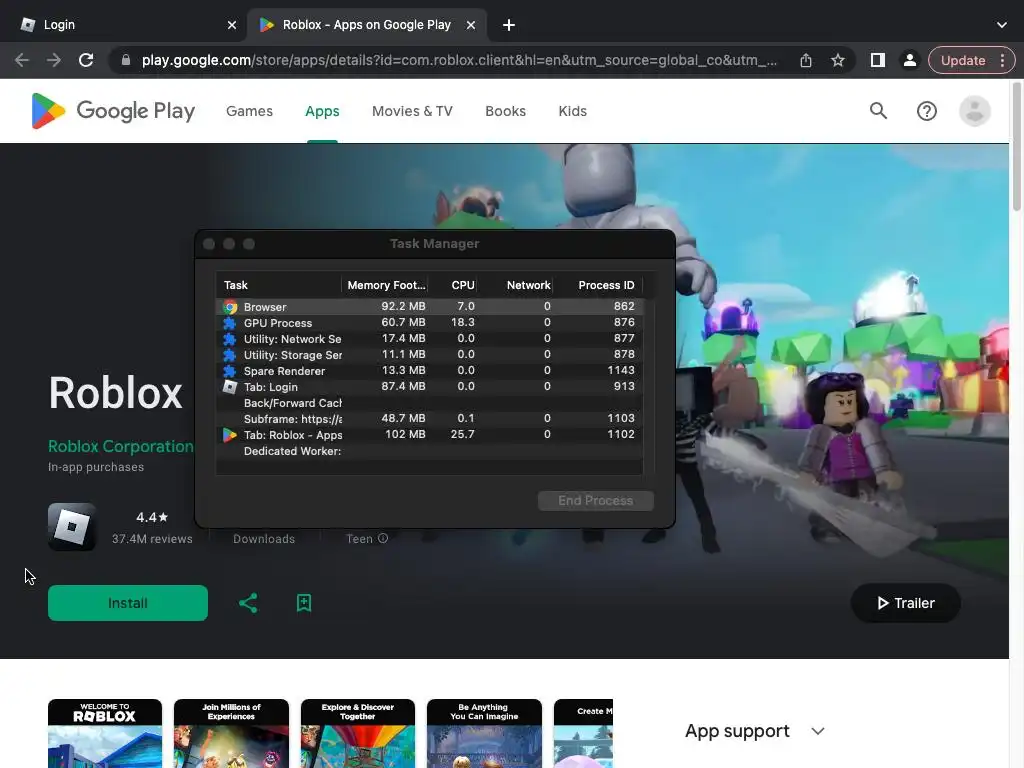Click the browser forward arrow
Screen dimensions: 1024x768
tap(54, 60)
